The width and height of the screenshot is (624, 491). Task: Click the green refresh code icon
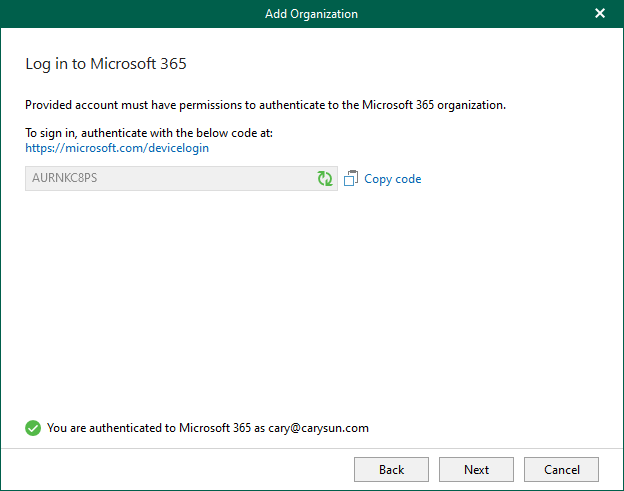pos(325,179)
